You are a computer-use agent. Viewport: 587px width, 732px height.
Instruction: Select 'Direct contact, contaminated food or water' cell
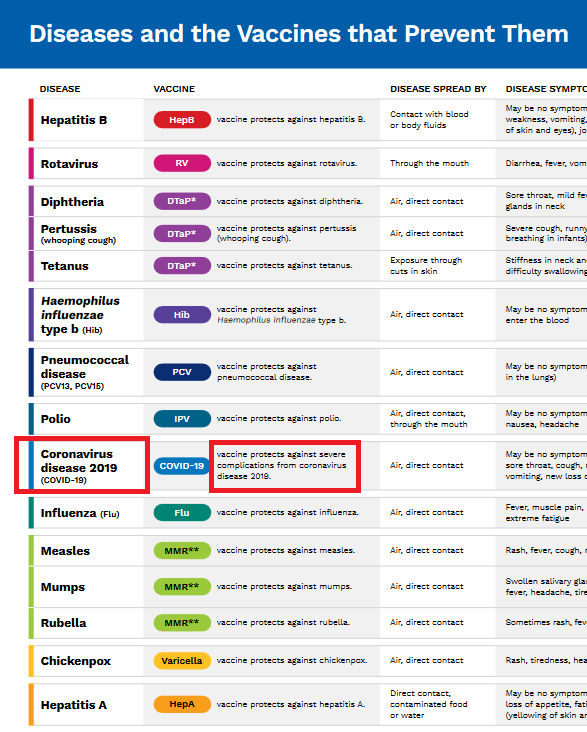click(x=429, y=704)
